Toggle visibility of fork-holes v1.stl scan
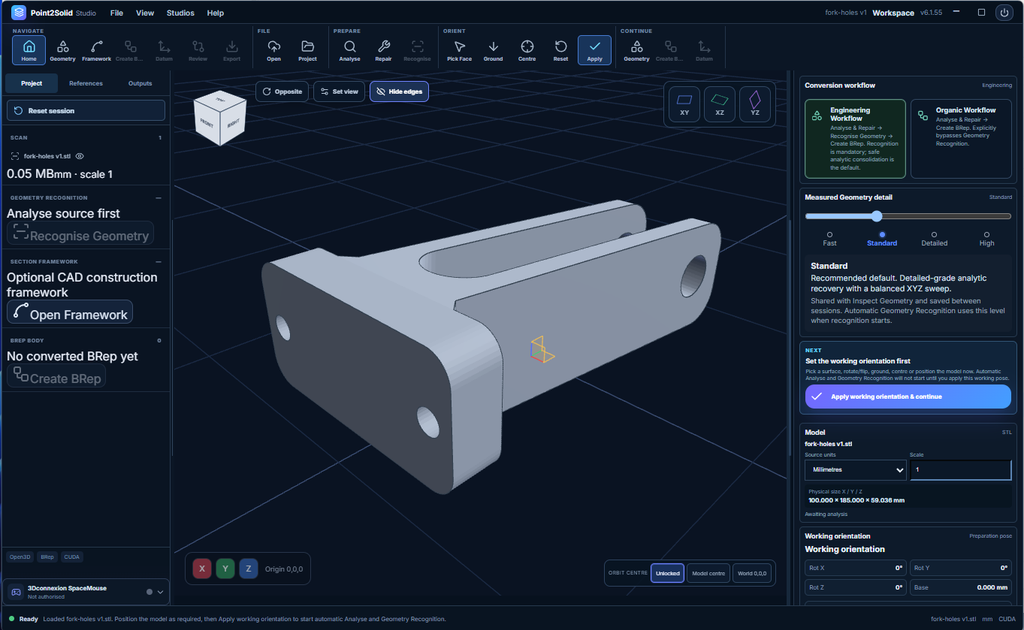The height and width of the screenshot is (630, 1024). pos(80,156)
